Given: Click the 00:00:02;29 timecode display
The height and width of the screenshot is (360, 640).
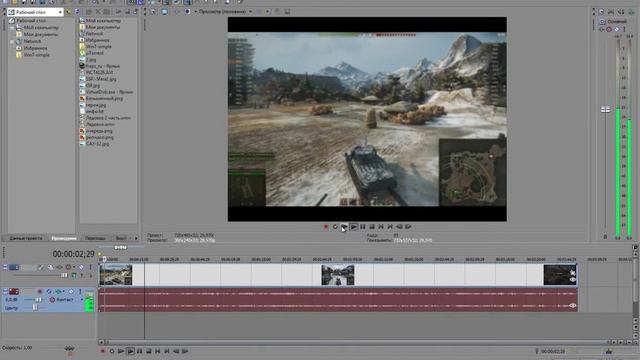Looking at the screenshot, I should pos(73,254).
